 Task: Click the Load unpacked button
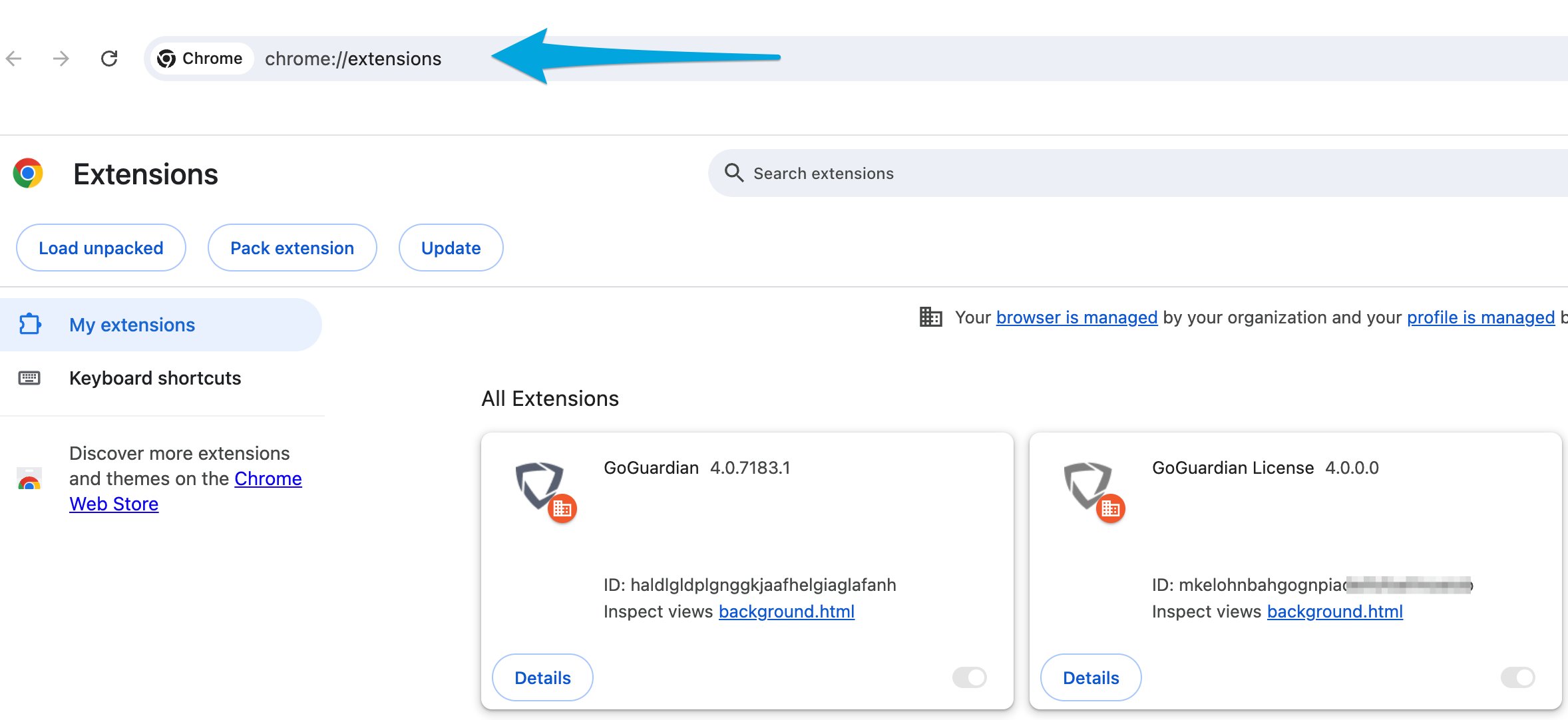[101, 248]
